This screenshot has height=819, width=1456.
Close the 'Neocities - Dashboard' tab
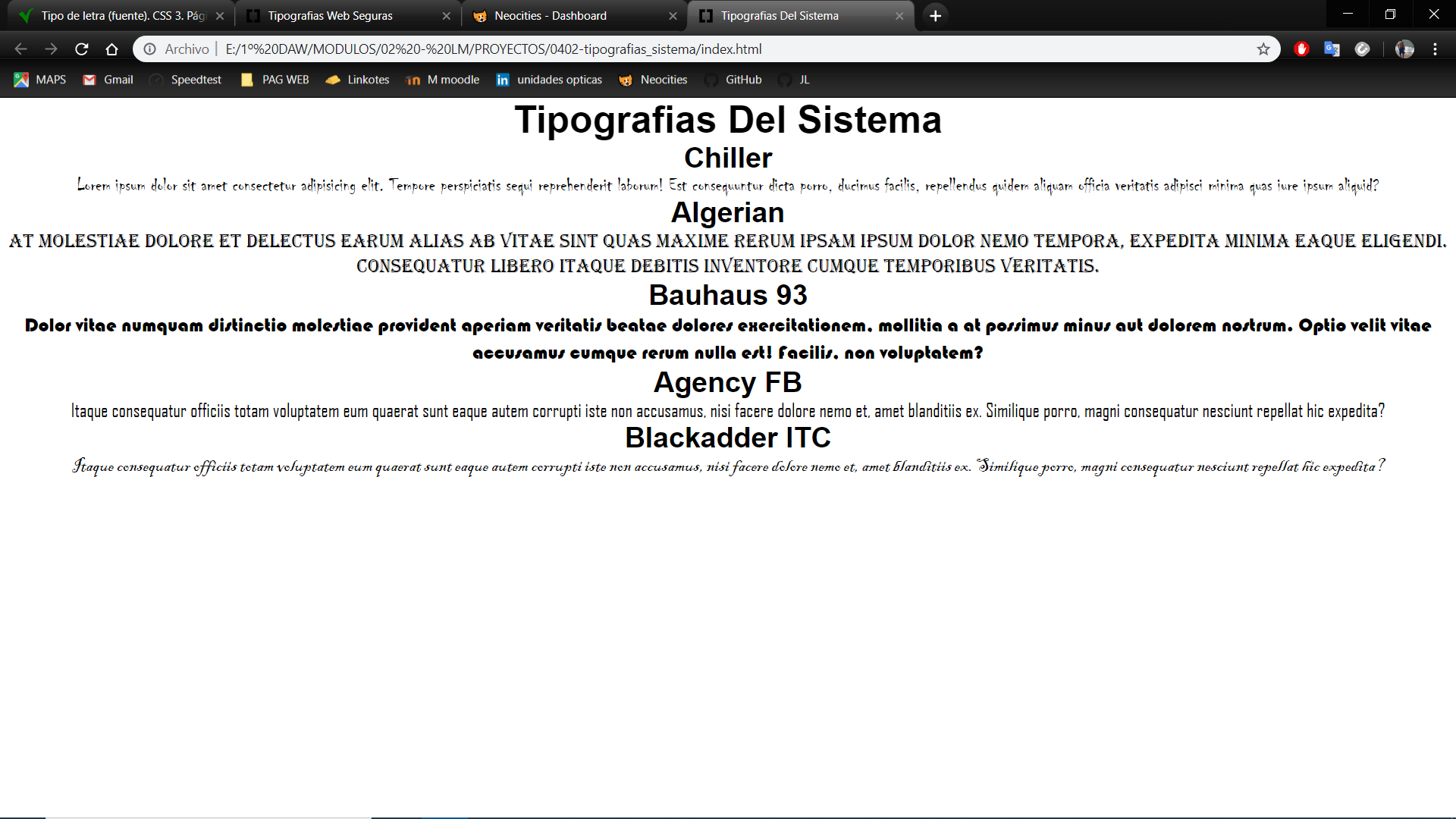(673, 16)
